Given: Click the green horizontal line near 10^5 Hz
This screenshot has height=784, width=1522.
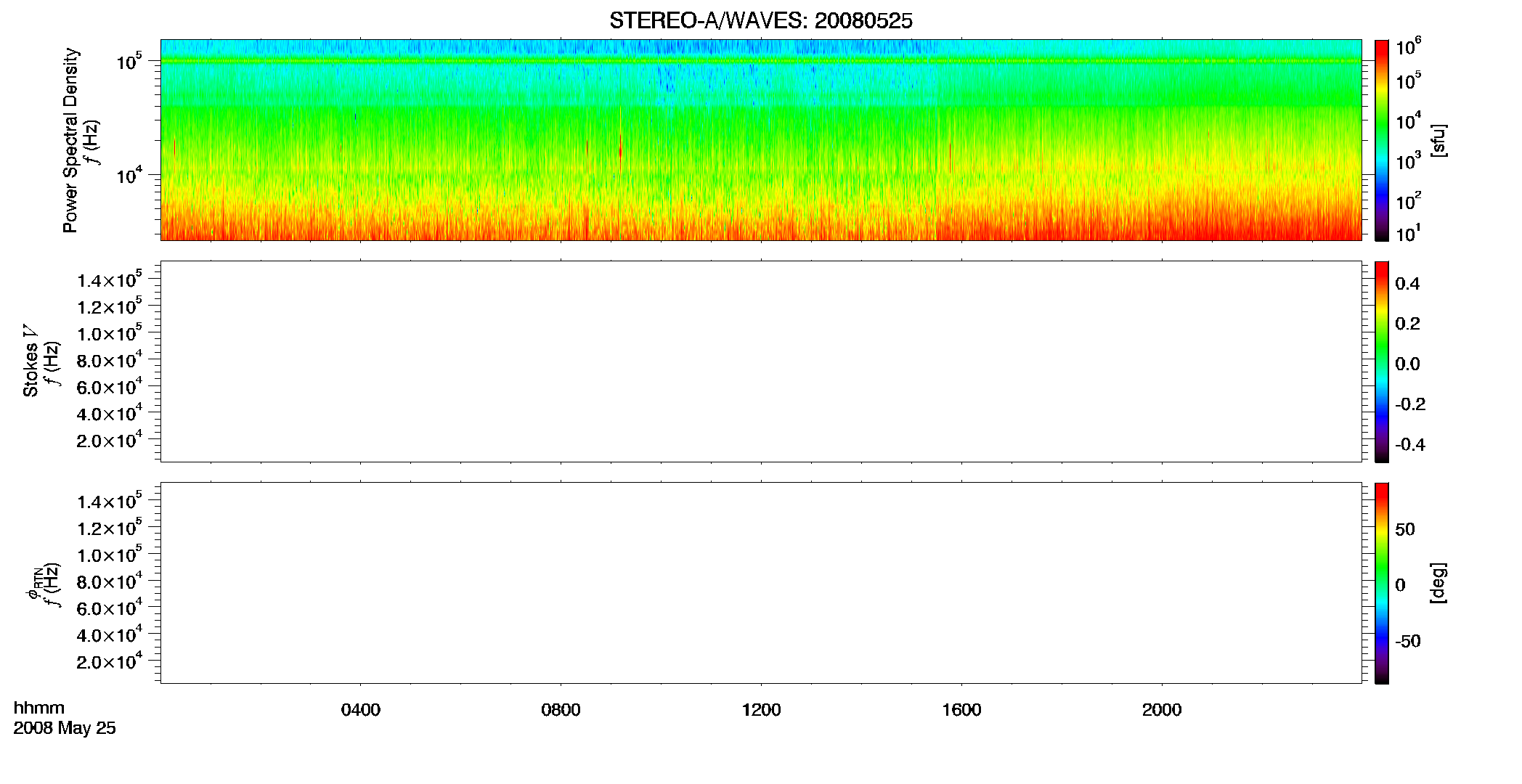Looking at the screenshot, I should [x=761, y=61].
